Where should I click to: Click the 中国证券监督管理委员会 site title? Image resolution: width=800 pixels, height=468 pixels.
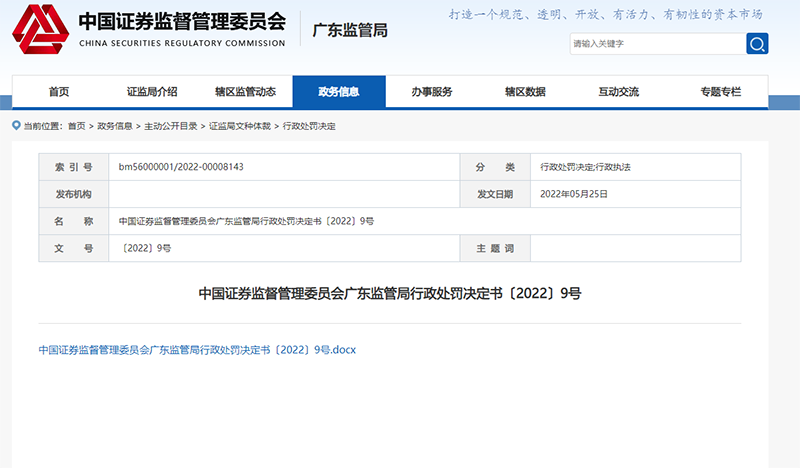182,21
